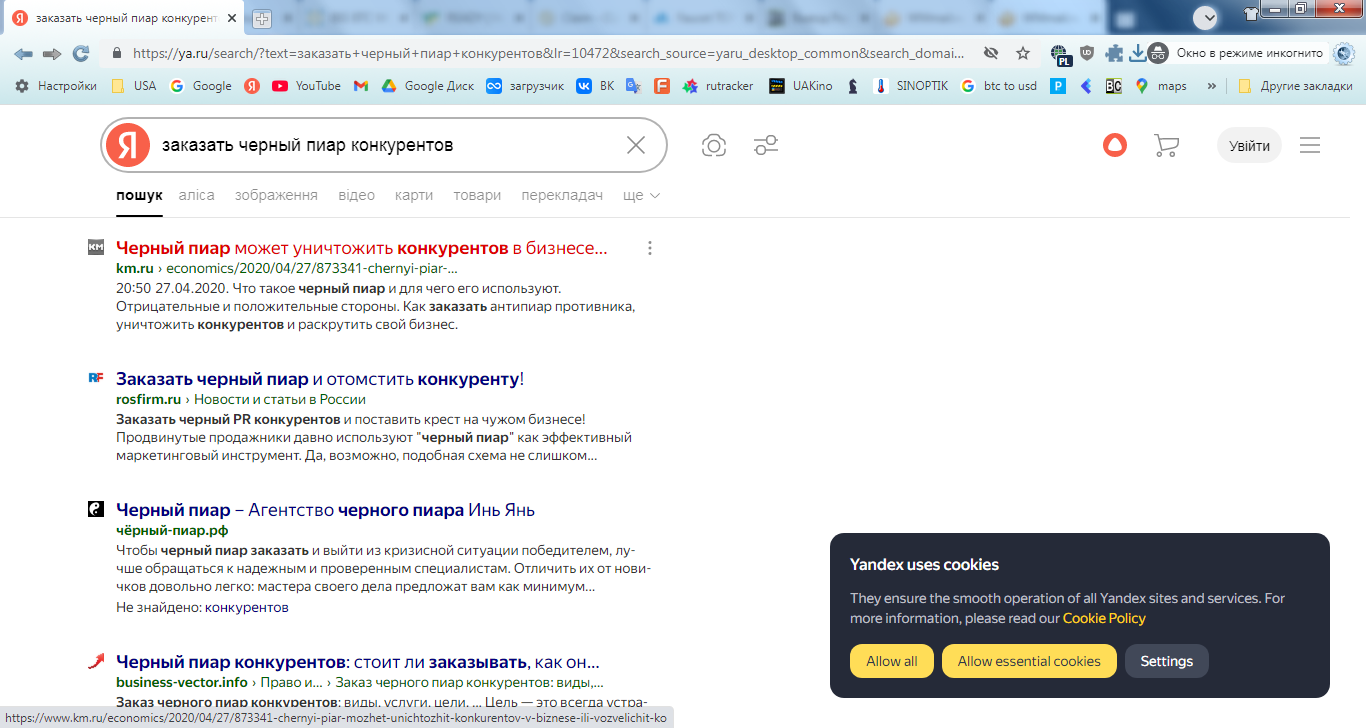The width and height of the screenshot is (1366, 728).
Task: Open the Yandex hamburger menu
Action: [x=1310, y=146]
